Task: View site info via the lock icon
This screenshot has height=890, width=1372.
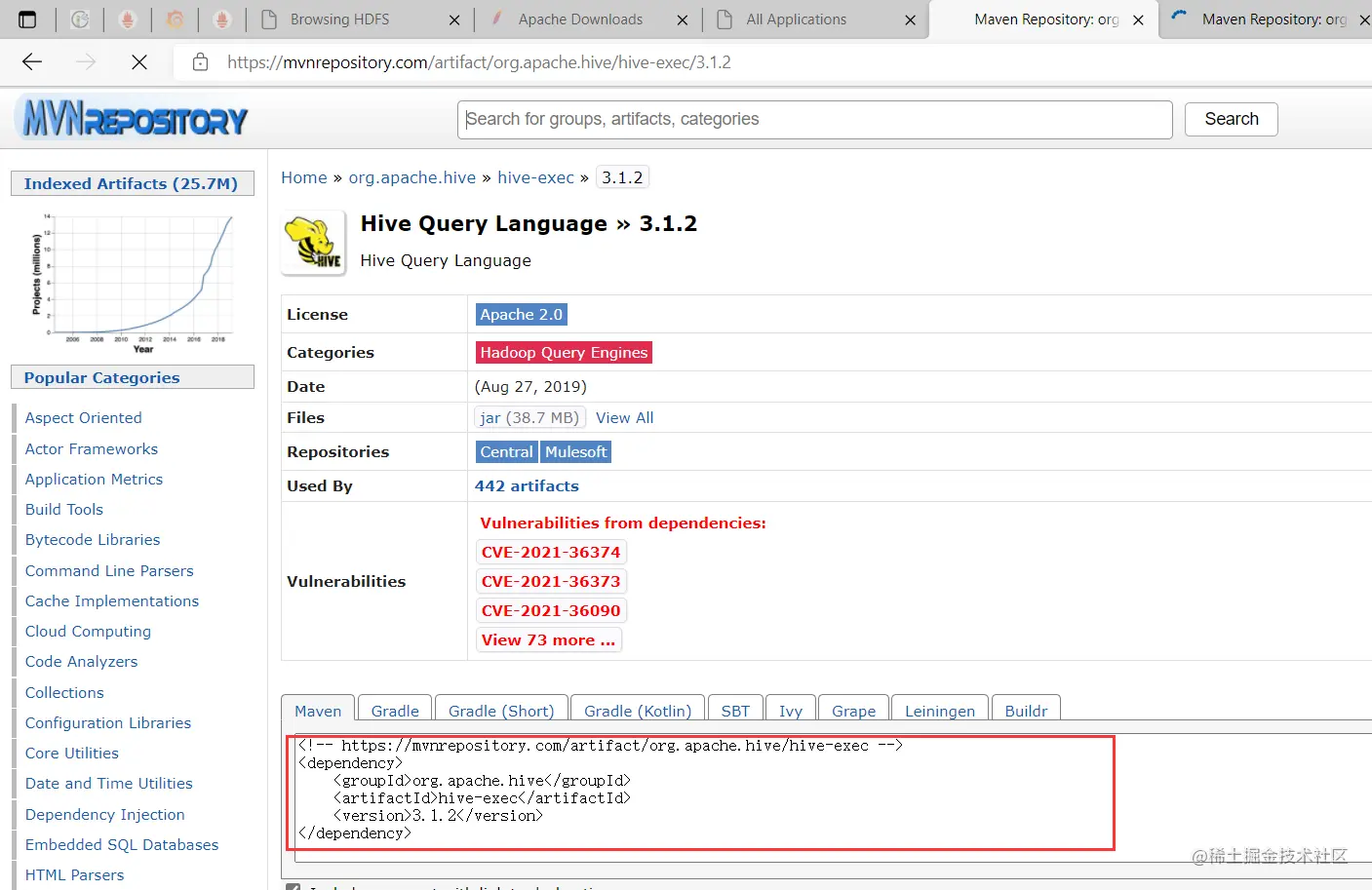Action: tap(200, 62)
